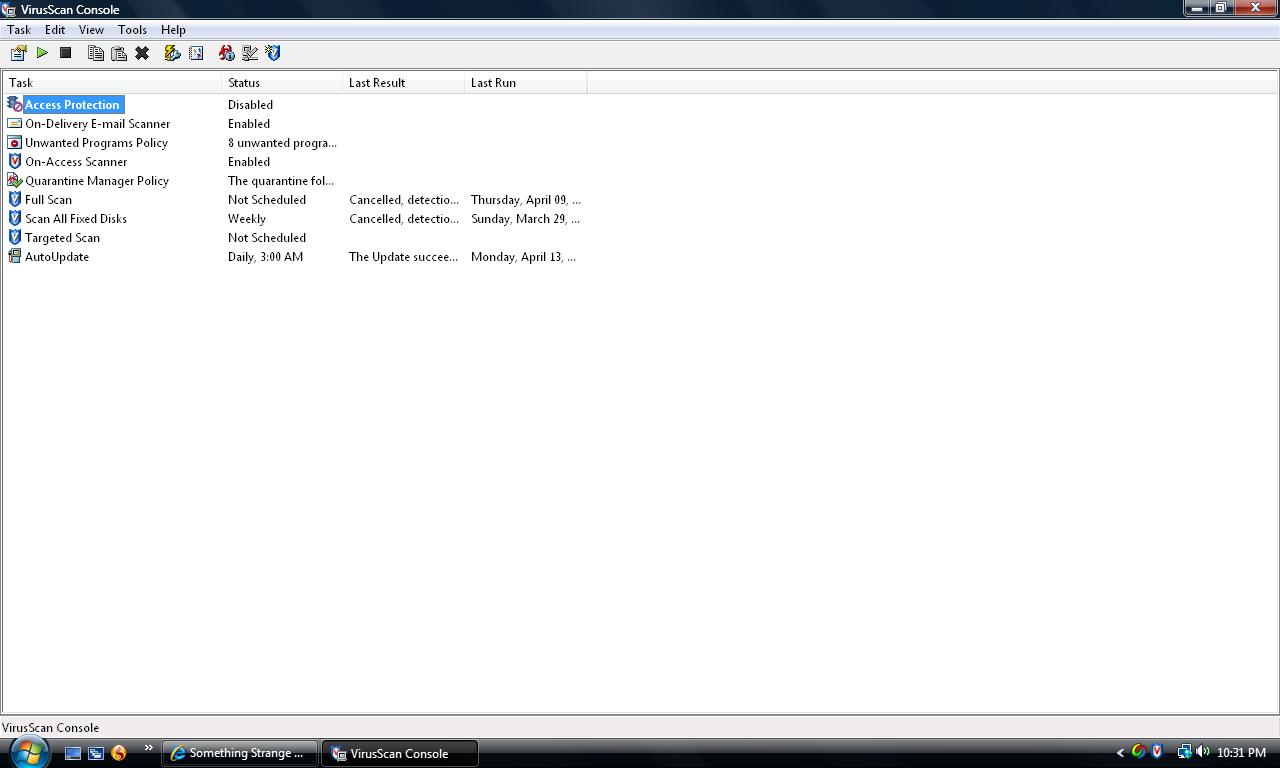
Task: Open the View menu
Action: [x=91, y=30]
